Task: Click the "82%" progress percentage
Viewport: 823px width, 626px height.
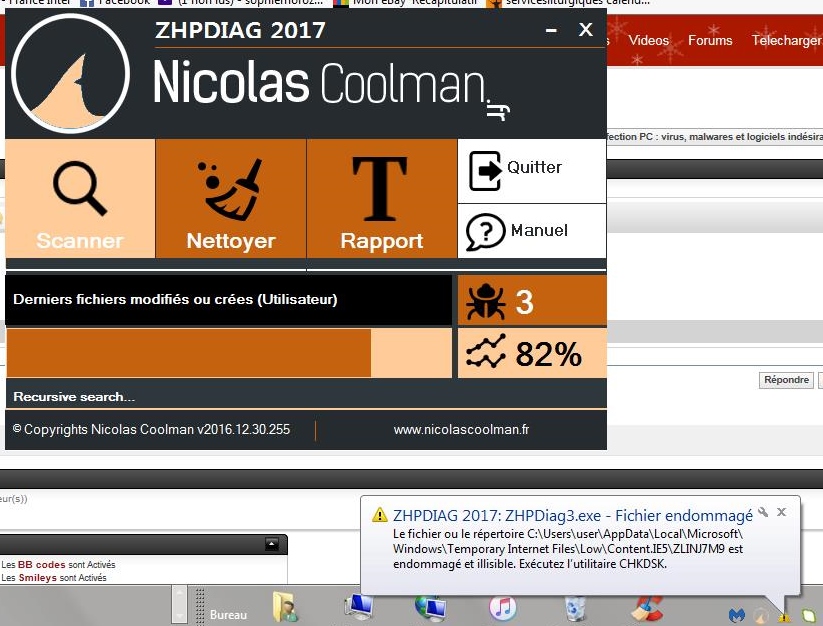Action: click(548, 354)
